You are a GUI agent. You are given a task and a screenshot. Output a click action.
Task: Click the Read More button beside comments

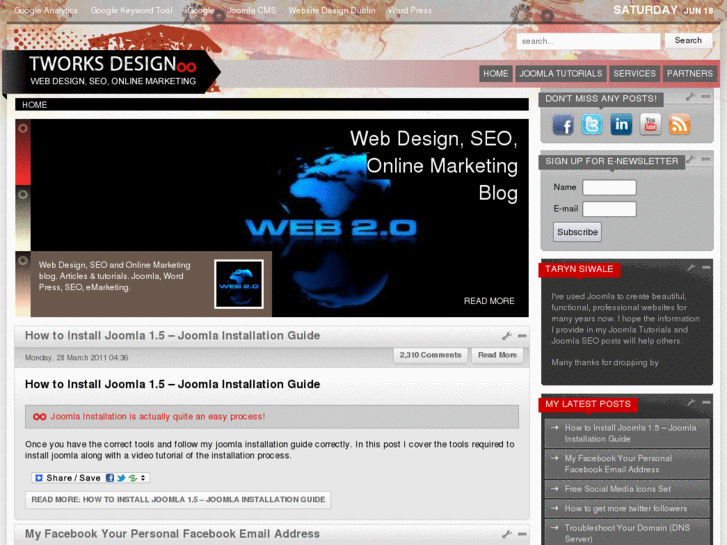point(497,355)
